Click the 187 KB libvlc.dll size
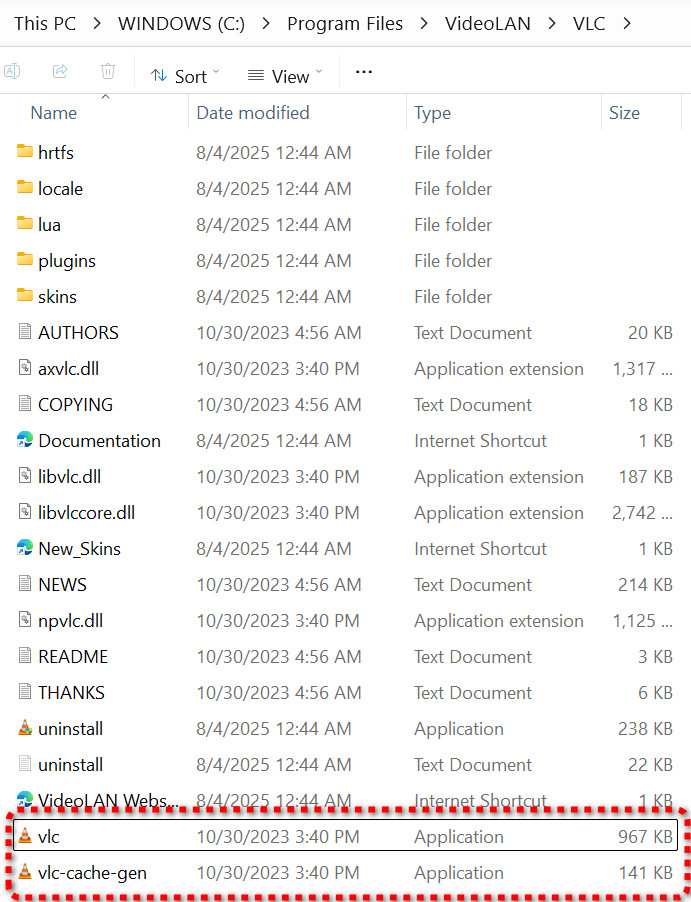 point(646,477)
